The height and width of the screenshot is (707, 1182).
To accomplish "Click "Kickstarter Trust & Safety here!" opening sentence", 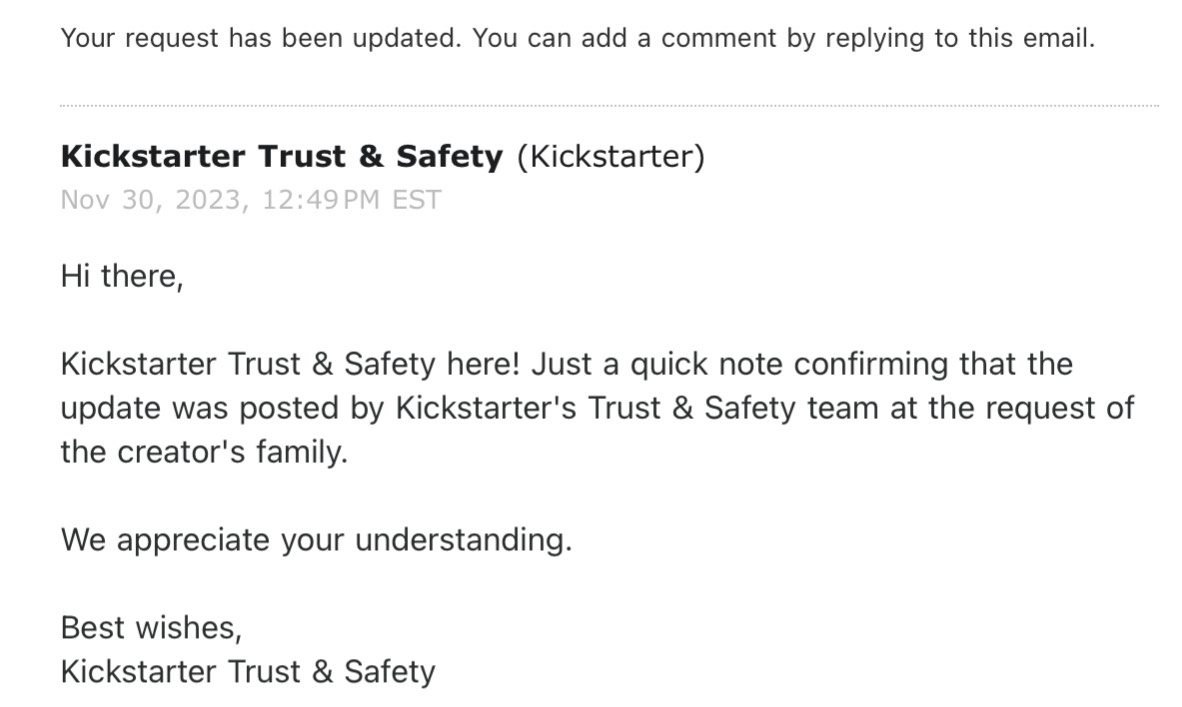I will 290,364.
